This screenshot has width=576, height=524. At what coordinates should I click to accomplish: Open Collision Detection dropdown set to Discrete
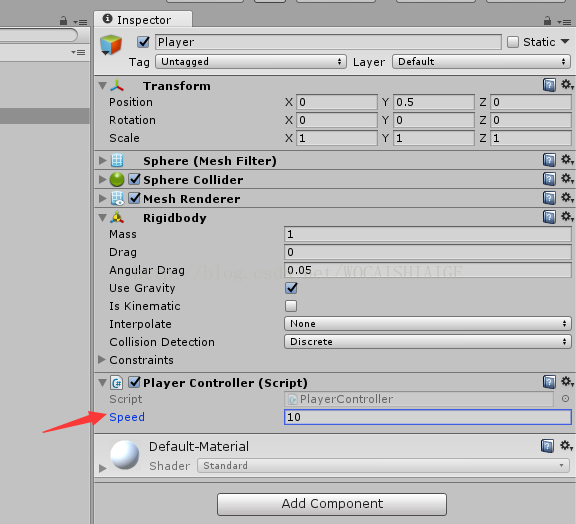pyautogui.click(x=428, y=342)
